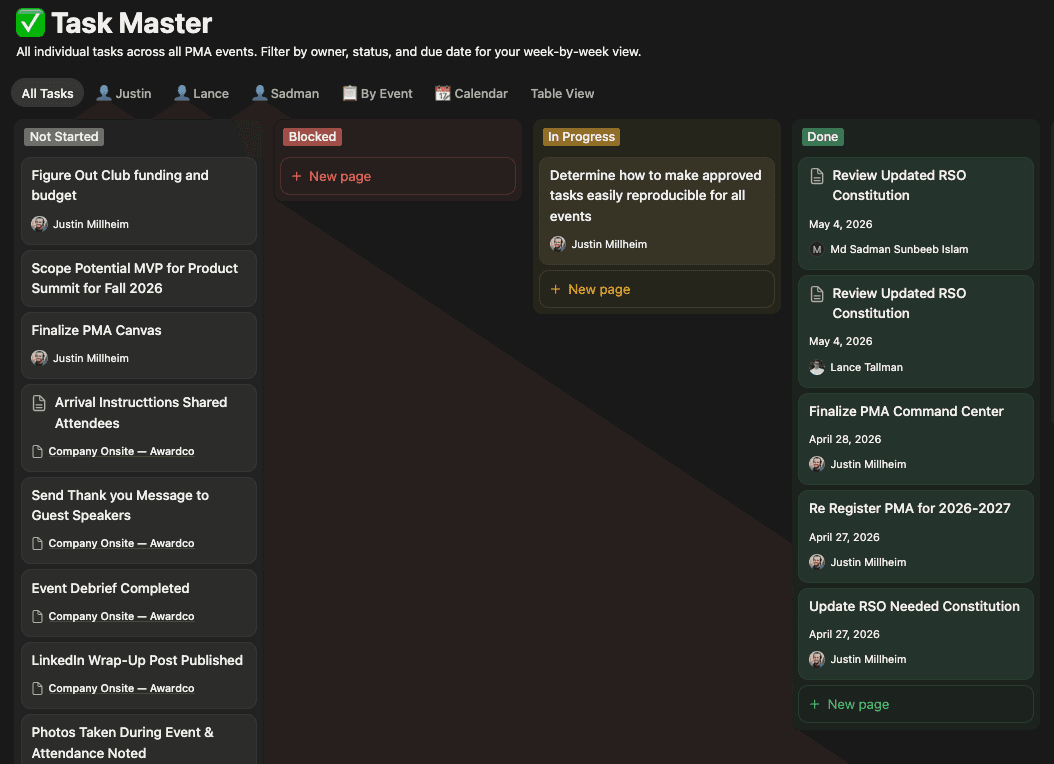Screen dimensions: 1054x764
Task: Click the document icon on Arrival Instructtions card
Action: pyautogui.click(x=39, y=403)
